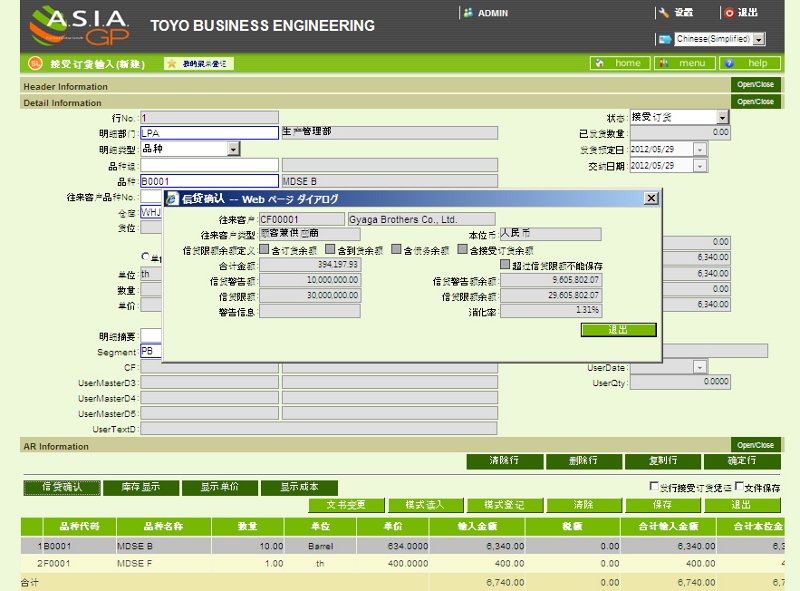The width and height of the screenshot is (800, 591).
Task: Select table row 2 F0001 MDSE F
Action: (x=402, y=563)
